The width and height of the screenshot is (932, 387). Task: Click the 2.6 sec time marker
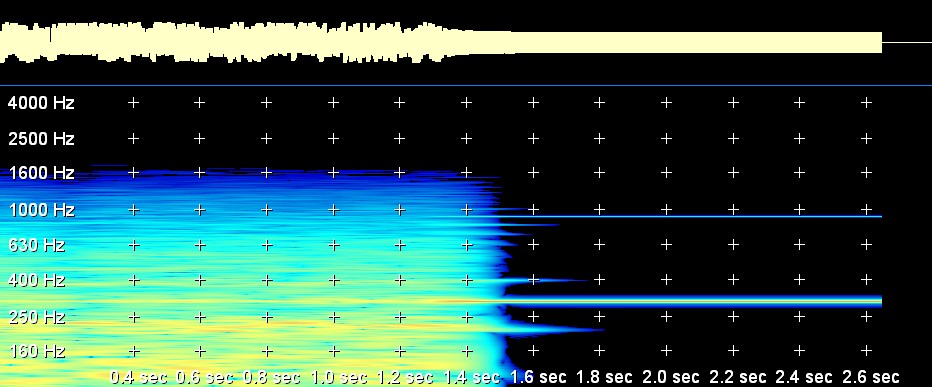point(871,377)
